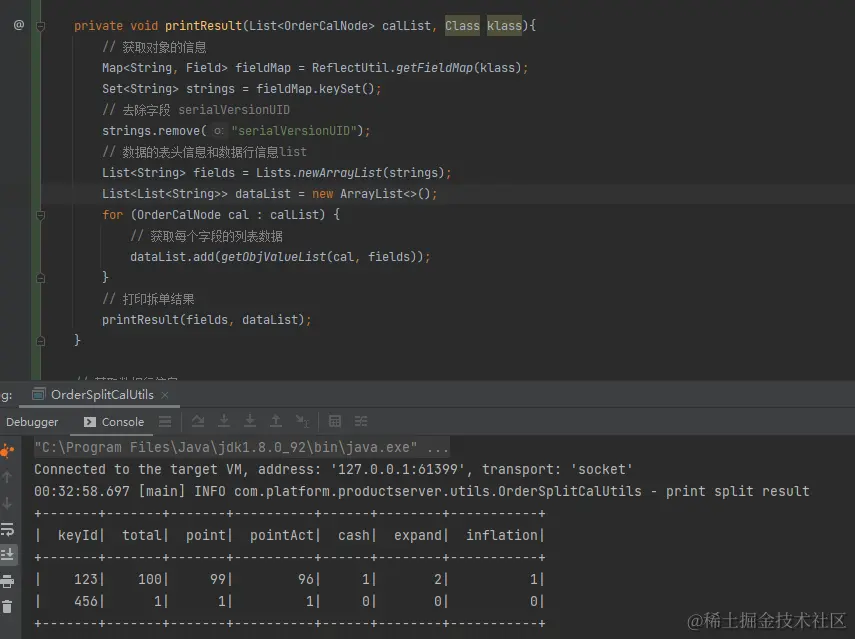The height and width of the screenshot is (639, 855).
Task: Click the Run to Cursor icon
Action: (302, 421)
